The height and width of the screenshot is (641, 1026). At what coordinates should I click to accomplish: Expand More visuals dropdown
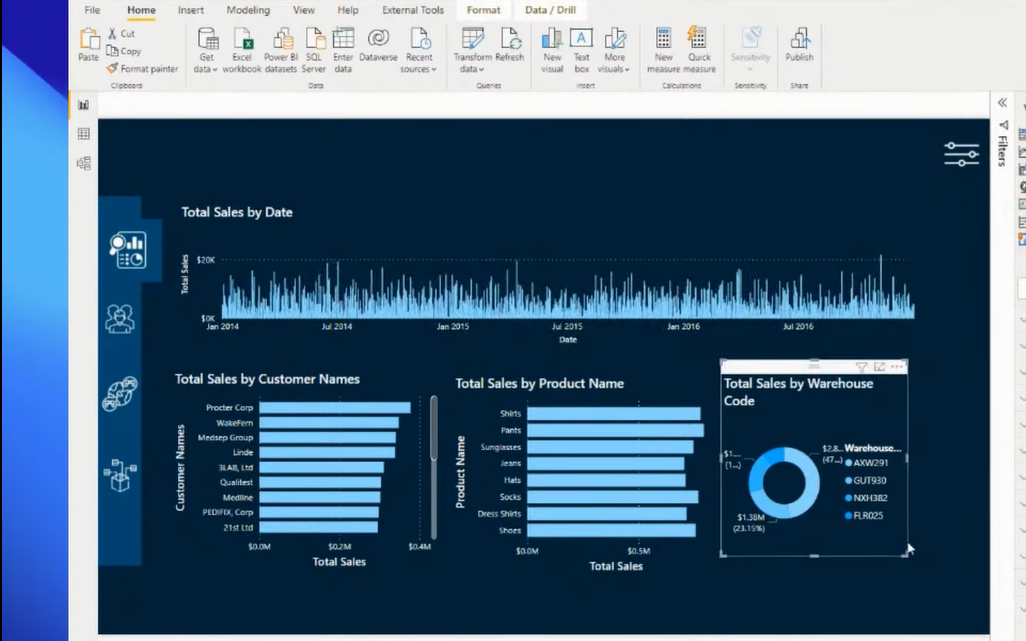click(x=614, y=50)
